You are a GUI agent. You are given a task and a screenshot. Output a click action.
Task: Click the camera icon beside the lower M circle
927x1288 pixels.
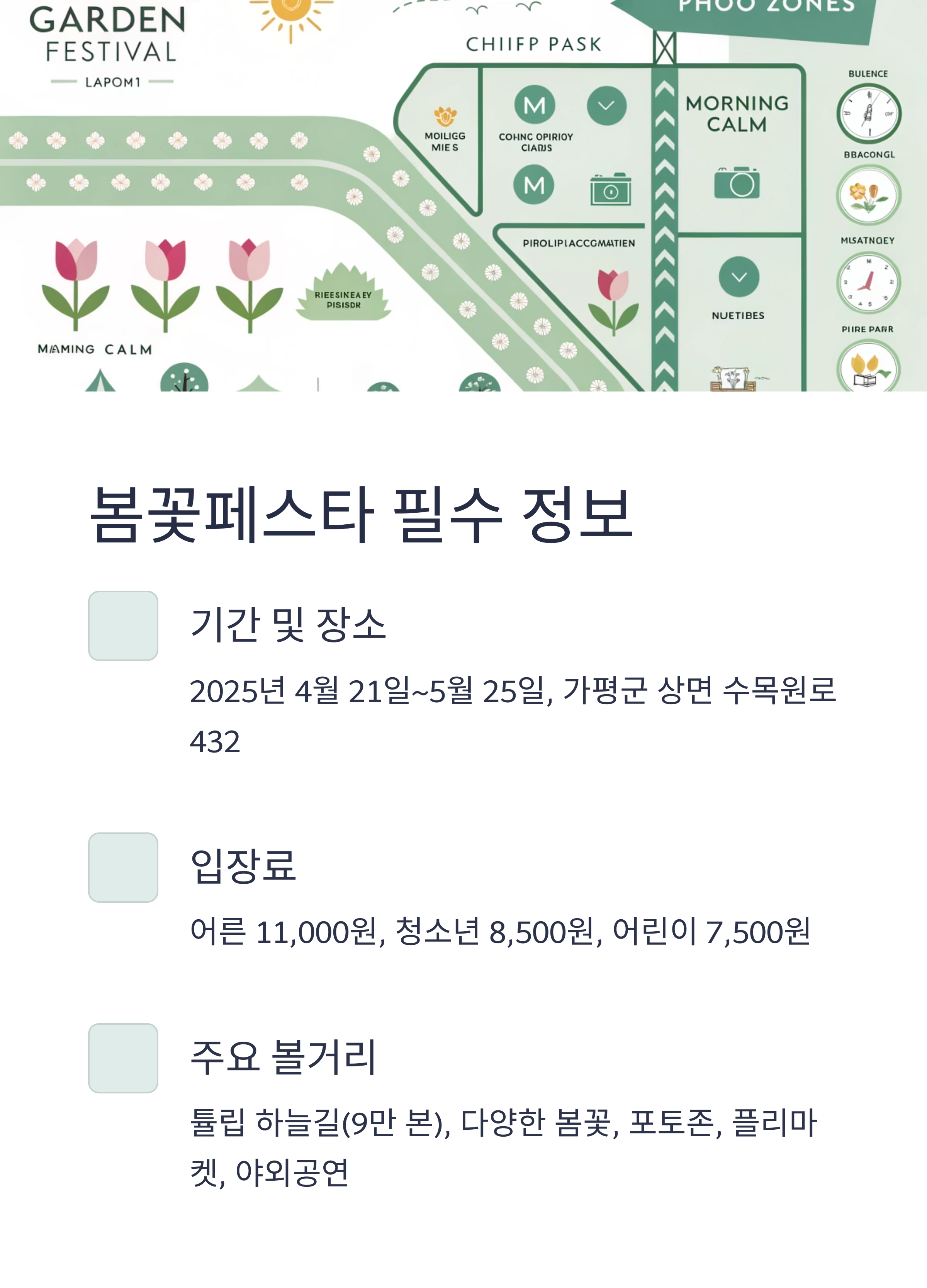[x=611, y=189]
